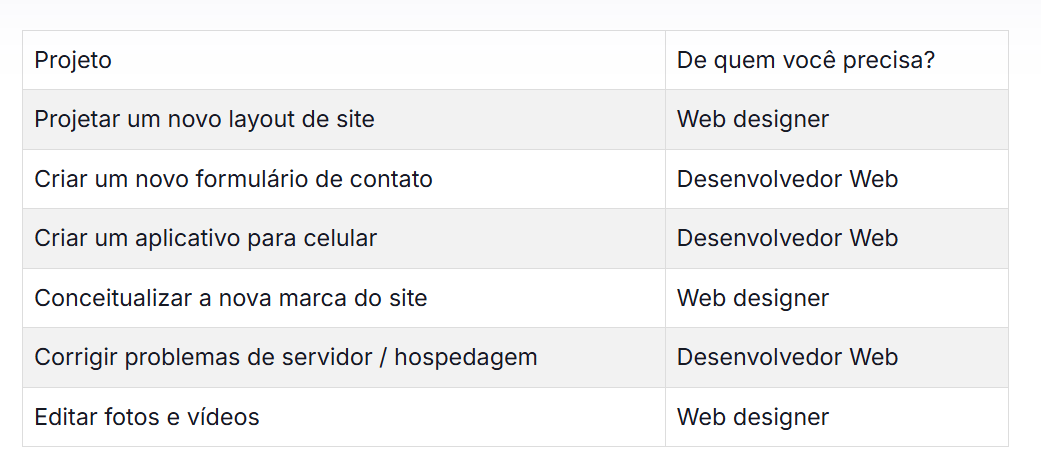Select the "Criar um aplicativo para celular" cell
This screenshot has width=1041, height=466.
(205, 239)
